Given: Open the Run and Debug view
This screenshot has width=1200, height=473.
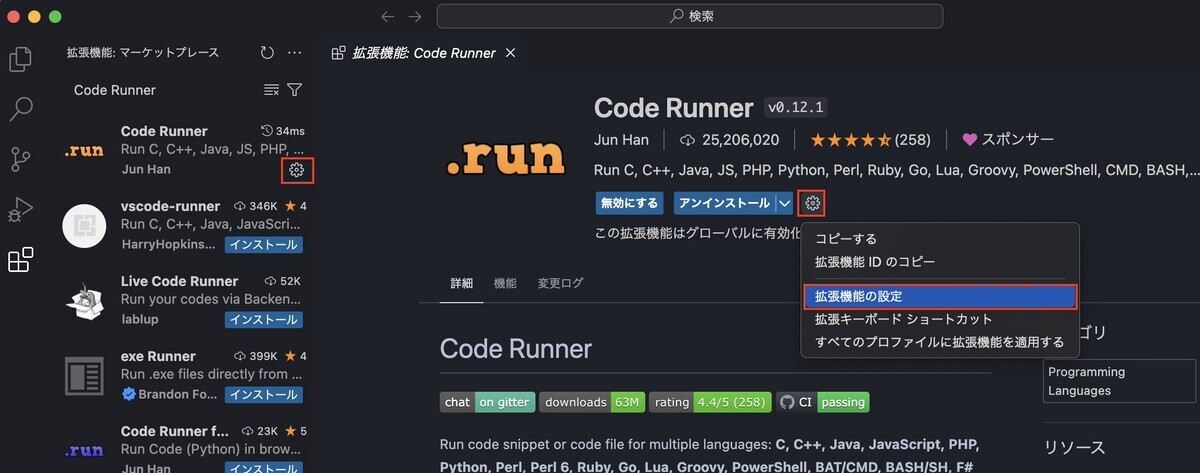Looking at the screenshot, I should coord(20,210).
